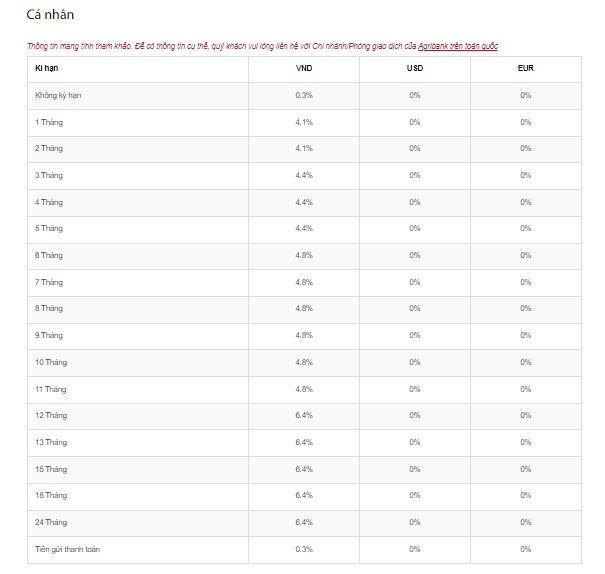Click the 13 Tháng row label
The image size is (605, 574).
pyautogui.click(x=50, y=442)
